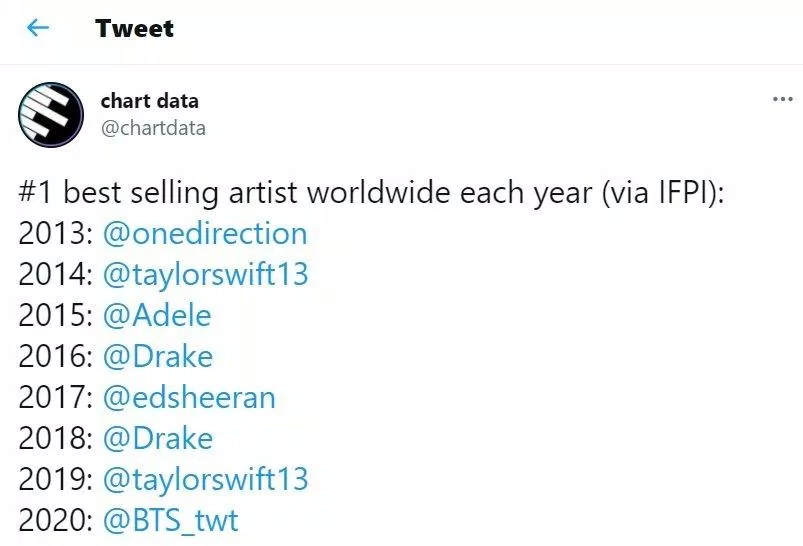Open the tweet's more options ellipsis menu

pos(783,100)
